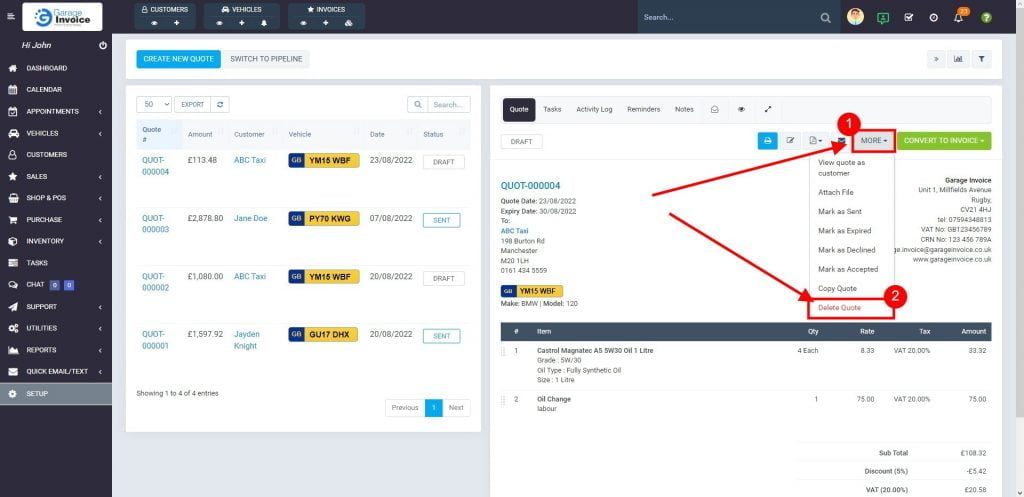Expand quote to full screen view

[768, 109]
